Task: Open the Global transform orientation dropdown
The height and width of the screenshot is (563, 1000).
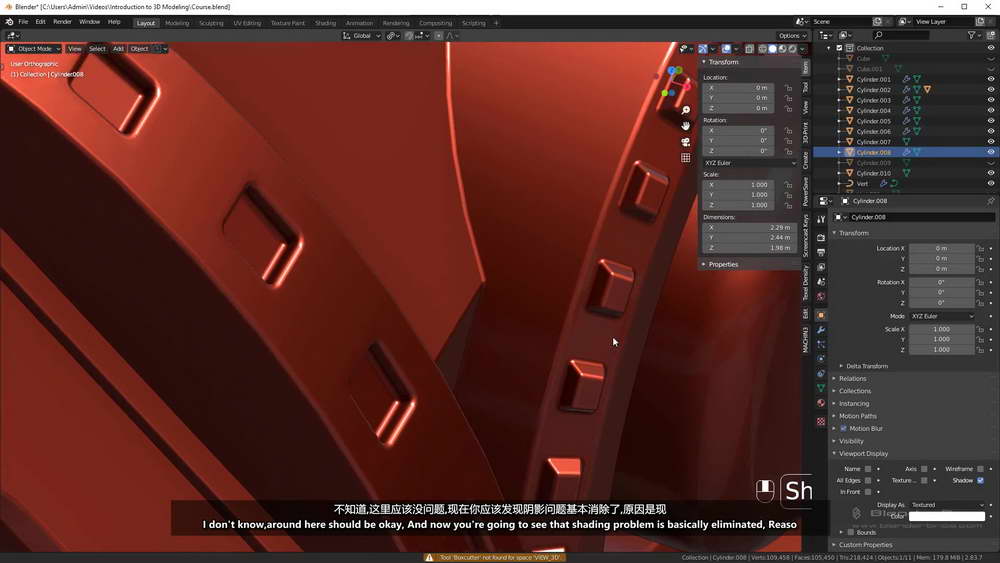Action: point(362,36)
